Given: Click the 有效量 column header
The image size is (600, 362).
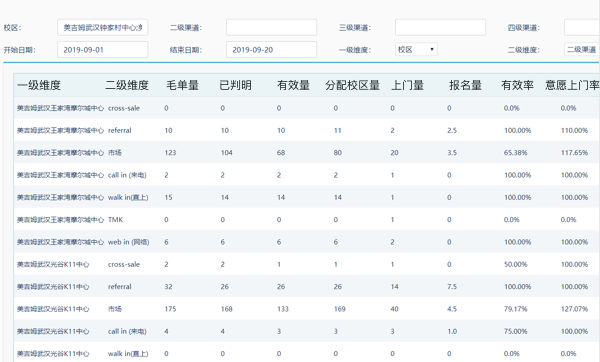Looking at the screenshot, I should 293,85.
